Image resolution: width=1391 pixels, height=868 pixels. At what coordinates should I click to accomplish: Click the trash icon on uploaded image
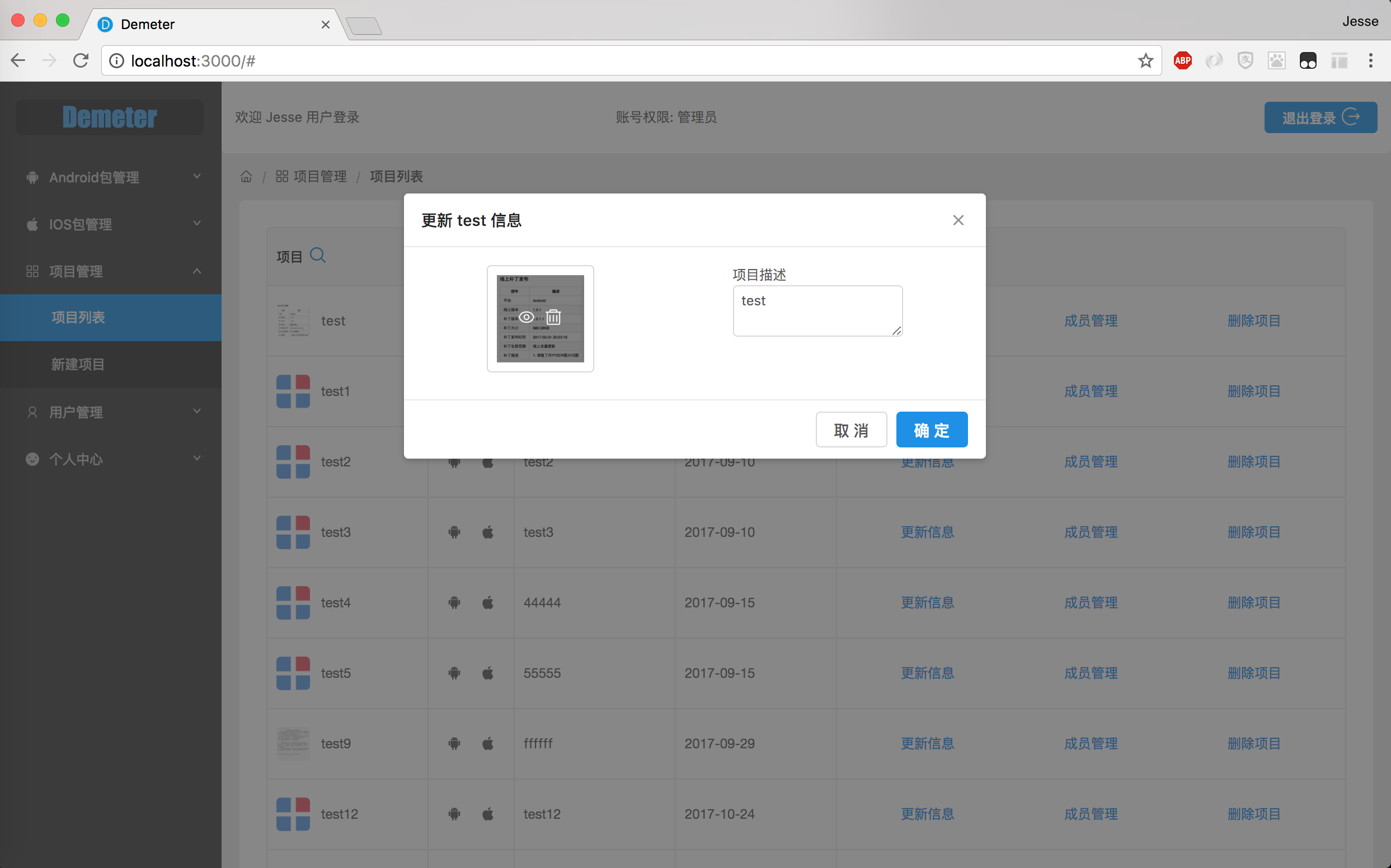[553, 317]
